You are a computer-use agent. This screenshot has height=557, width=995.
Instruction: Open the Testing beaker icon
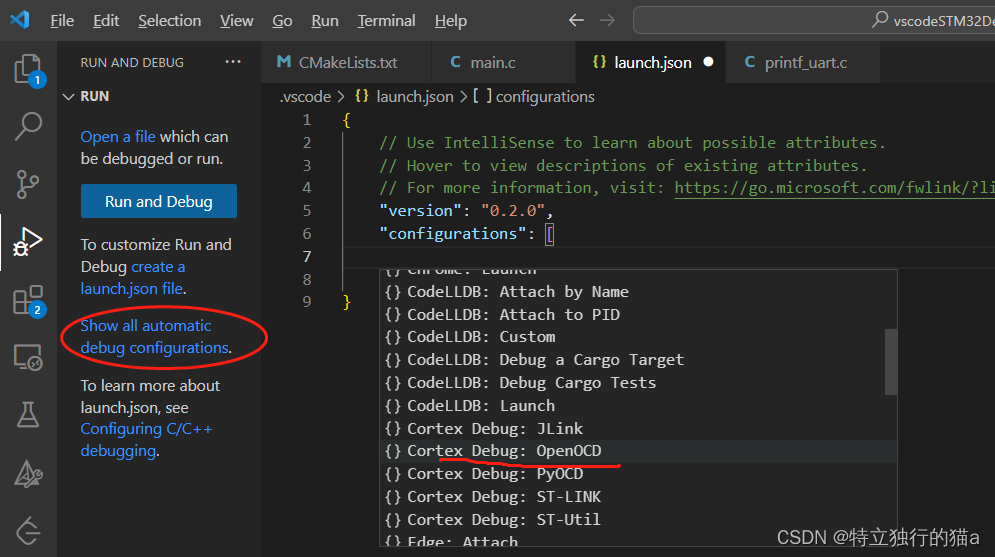tap(28, 415)
